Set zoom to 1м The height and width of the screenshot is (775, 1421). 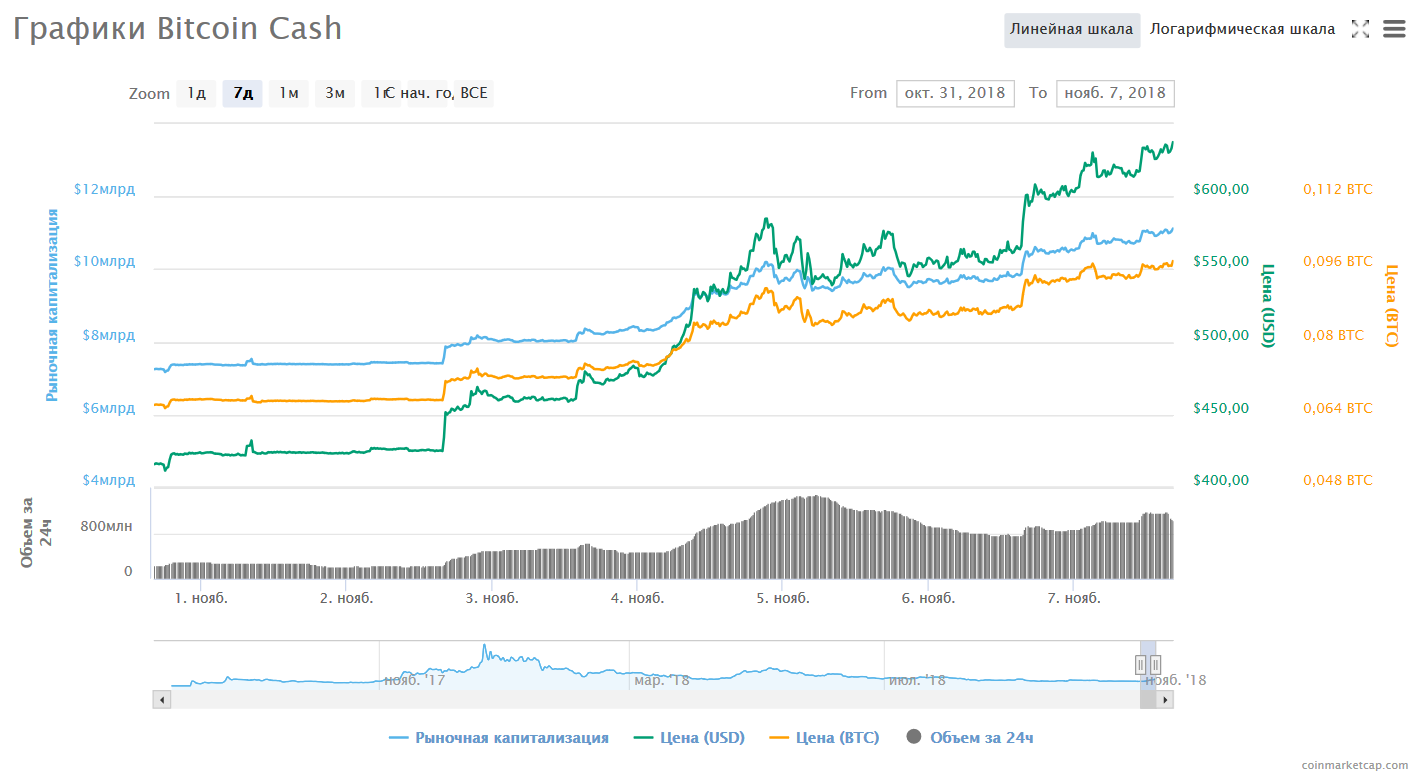click(289, 93)
